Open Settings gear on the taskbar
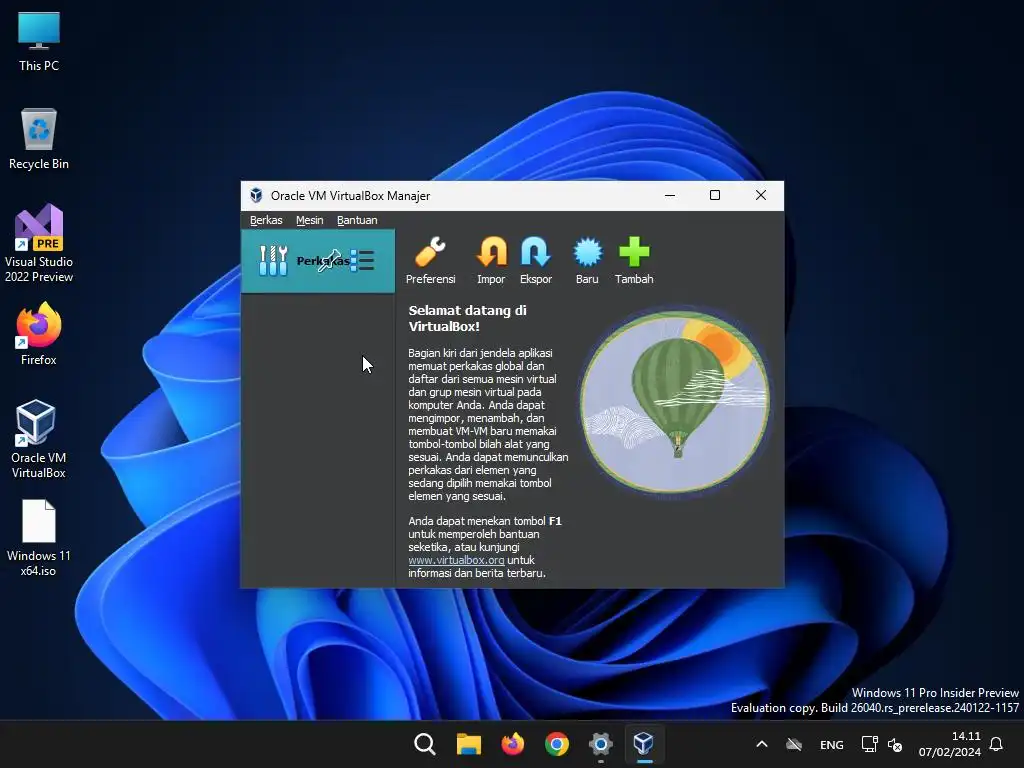This screenshot has height=768, width=1024. click(600, 744)
